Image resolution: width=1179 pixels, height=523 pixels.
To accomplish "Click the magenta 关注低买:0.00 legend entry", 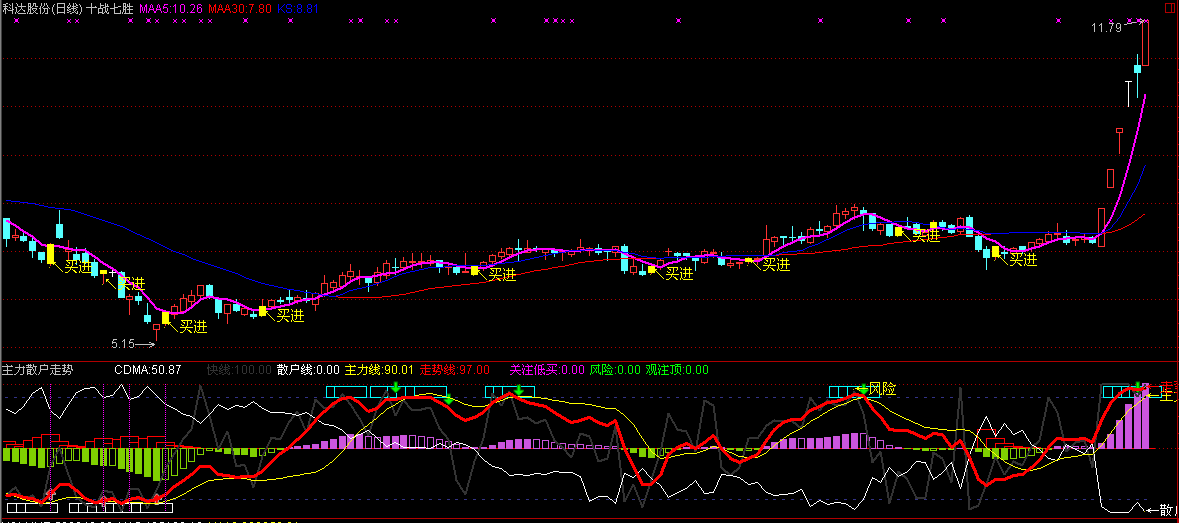I will 546,370.
